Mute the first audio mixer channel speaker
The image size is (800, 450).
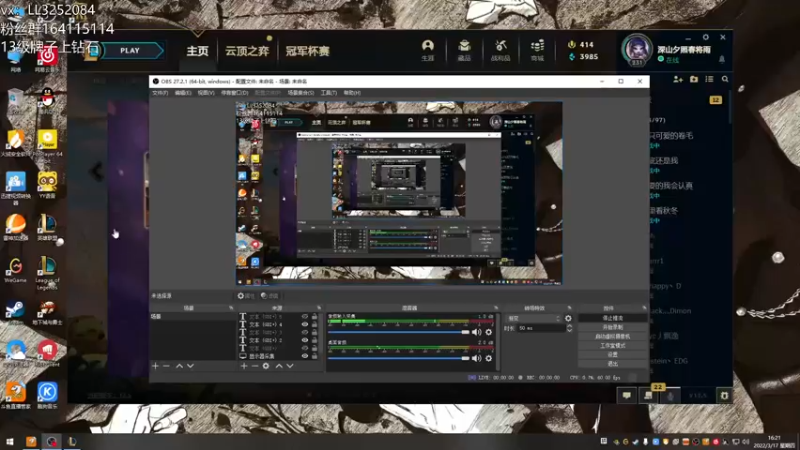coord(477,332)
